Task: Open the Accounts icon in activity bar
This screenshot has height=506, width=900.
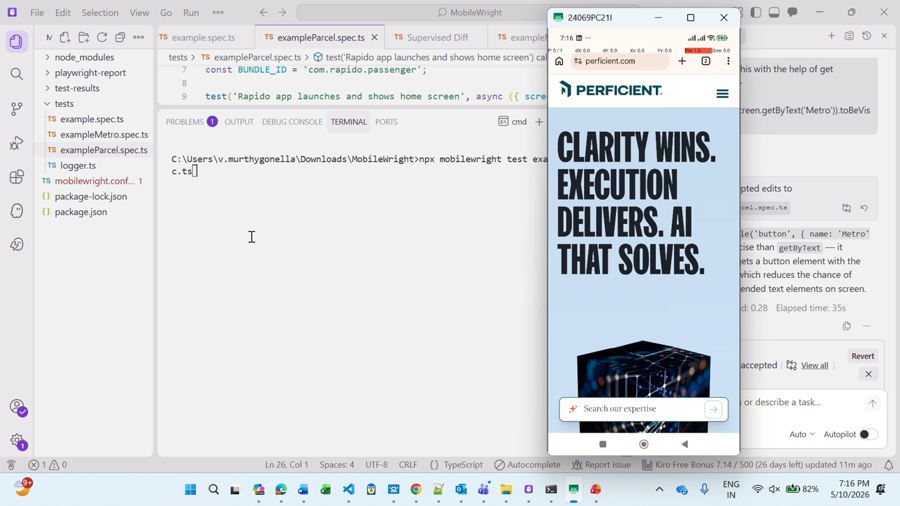Action: (x=18, y=407)
